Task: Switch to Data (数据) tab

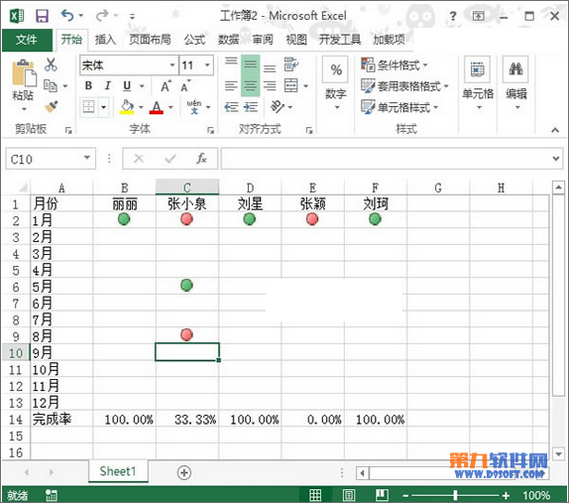Action: [228, 40]
